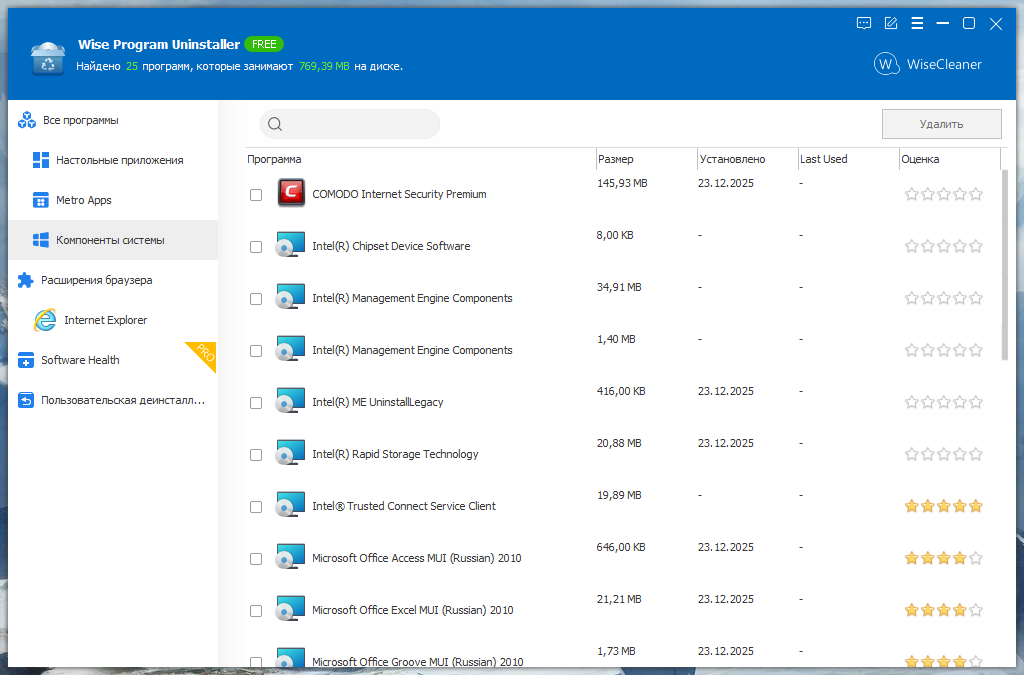Click the Intel(R) Rapid Storage Technology icon
This screenshot has width=1024, height=675.
(x=291, y=453)
